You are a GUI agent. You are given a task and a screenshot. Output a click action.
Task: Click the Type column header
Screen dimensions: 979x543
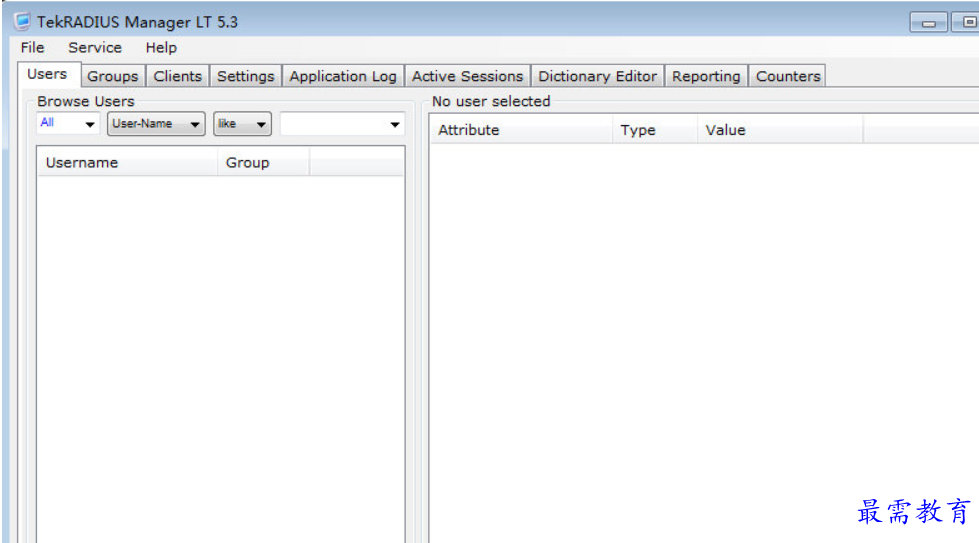[x=654, y=130]
